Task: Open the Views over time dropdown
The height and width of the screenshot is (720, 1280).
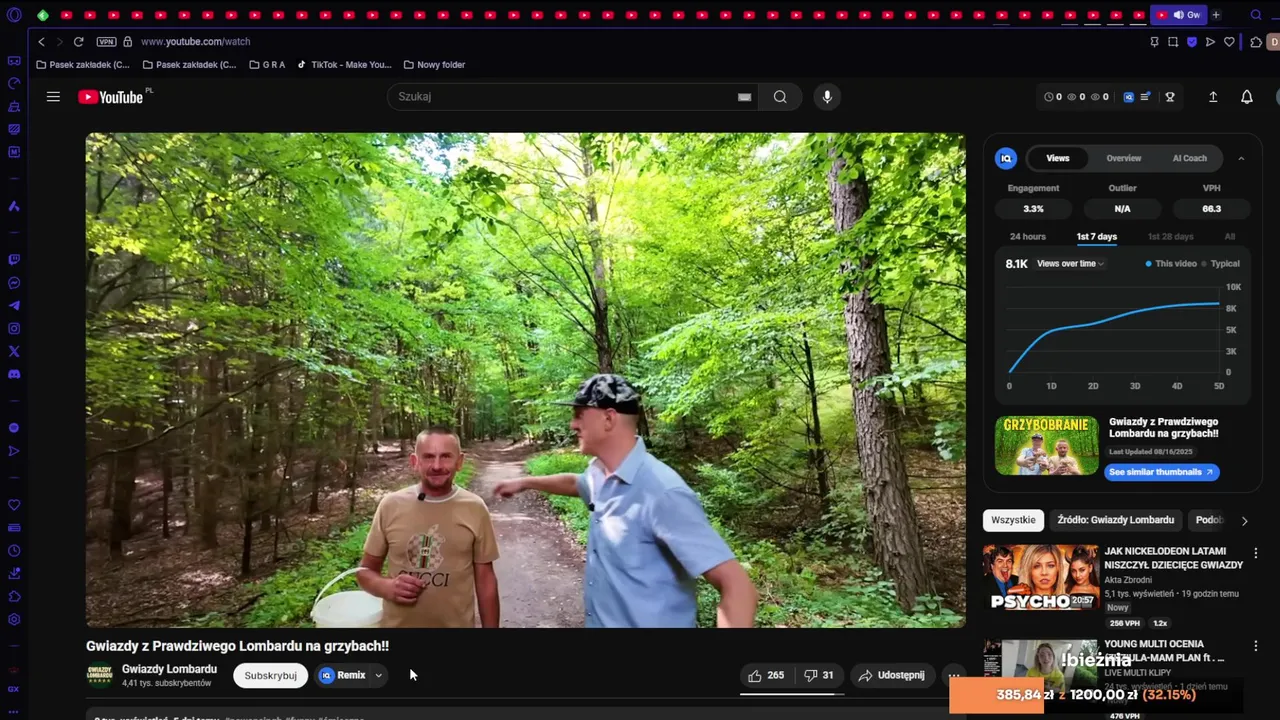Action: tap(1070, 264)
